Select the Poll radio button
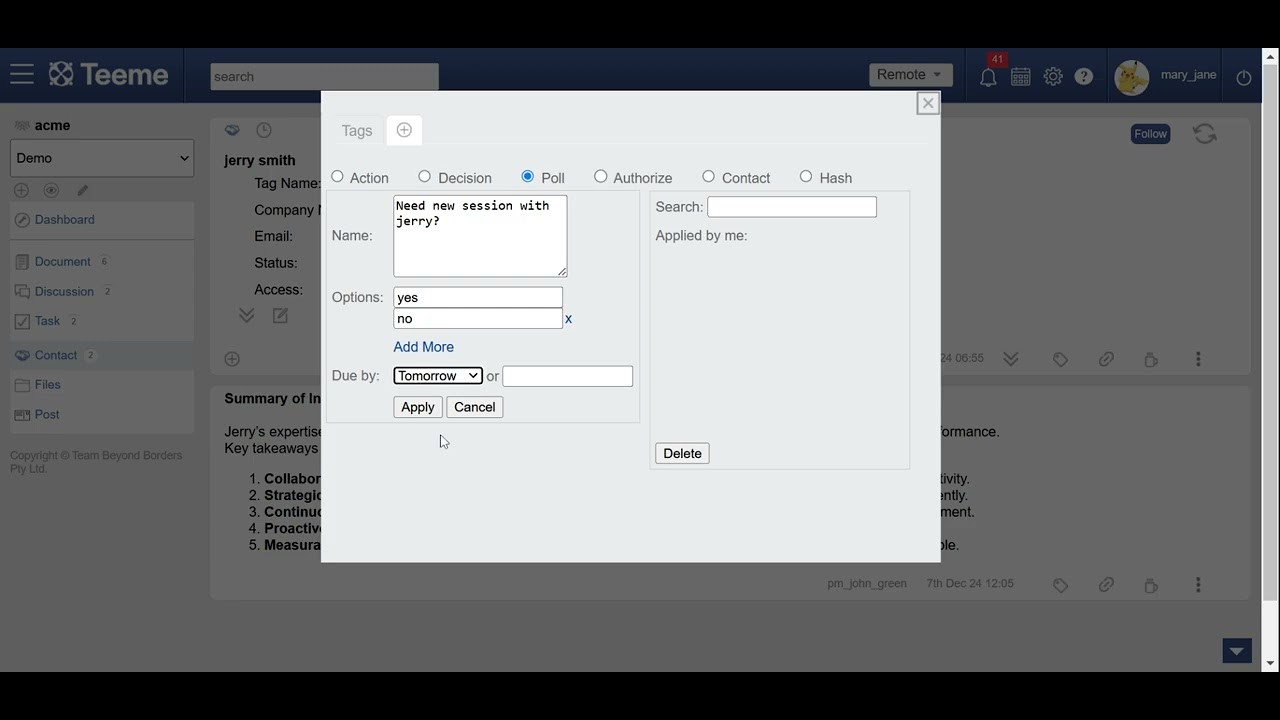The width and height of the screenshot is (1280, 720). pyautogui.click(x=528, y=176)
